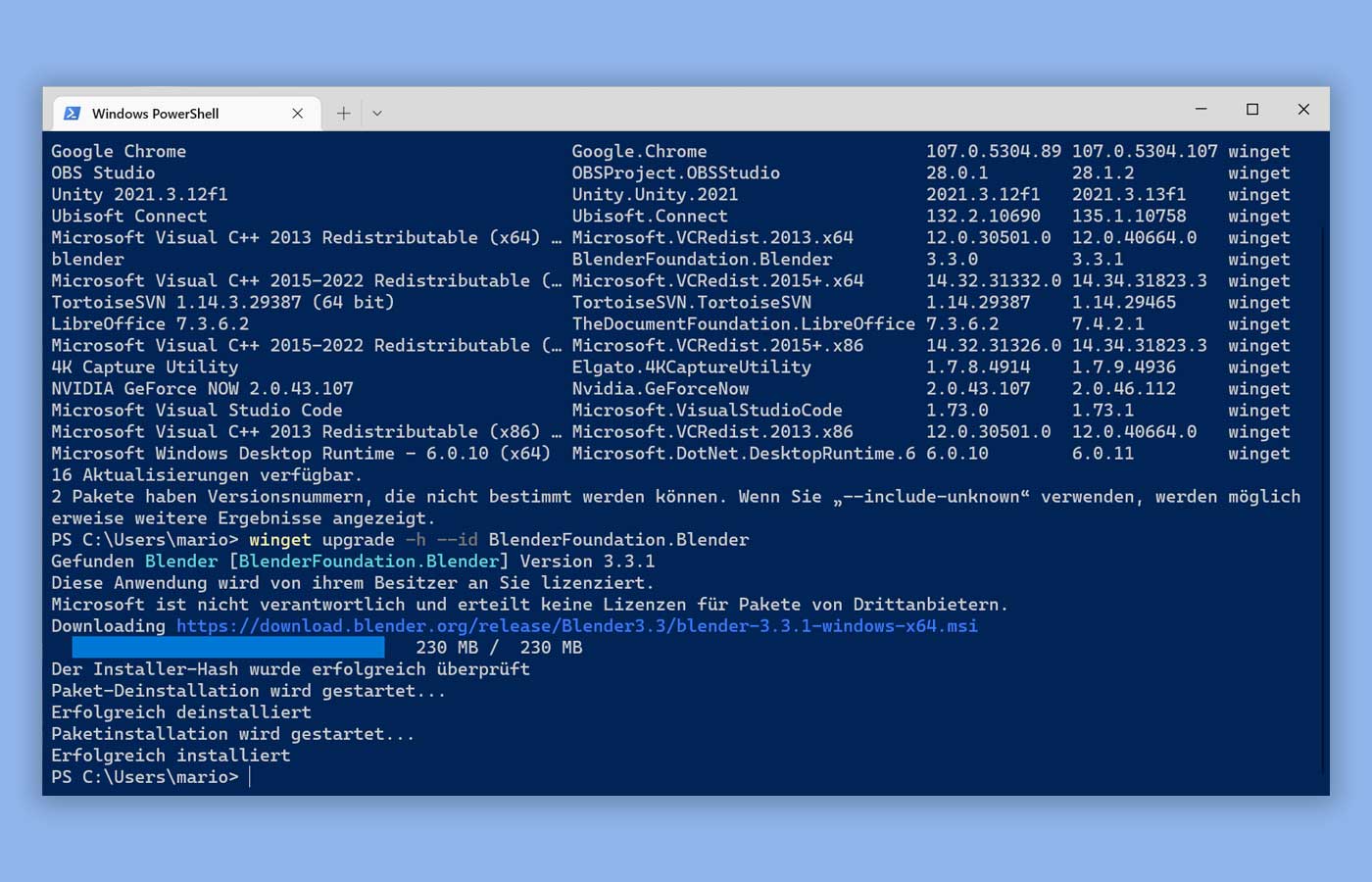This screenshot has width=1372, height=882.
Task: Click BlenderFoundation.Blender in the package list
Action: point(702,259)
